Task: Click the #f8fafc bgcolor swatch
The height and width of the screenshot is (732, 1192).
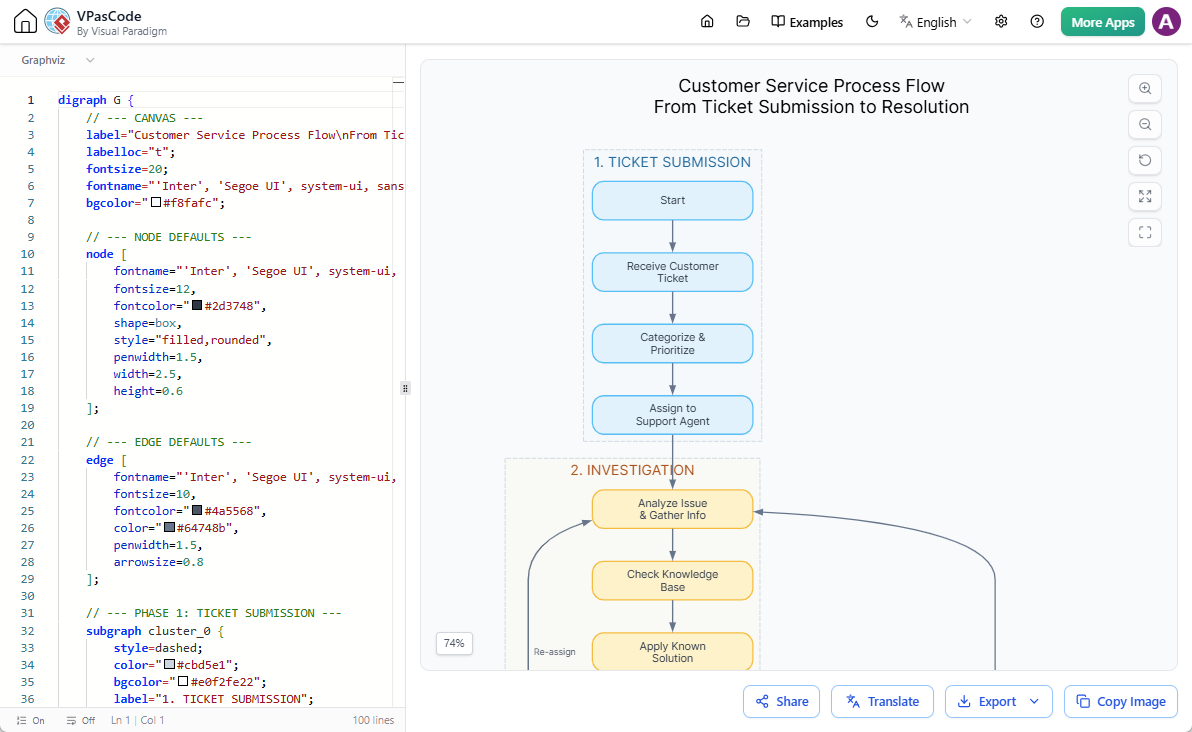Action: click(x=156, y=202)
